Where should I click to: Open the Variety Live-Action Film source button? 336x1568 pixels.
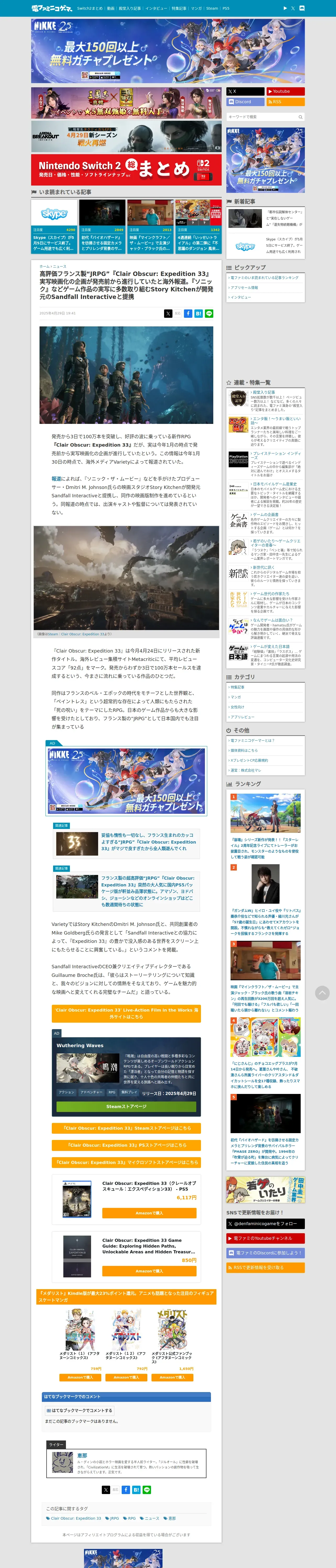126,1013
